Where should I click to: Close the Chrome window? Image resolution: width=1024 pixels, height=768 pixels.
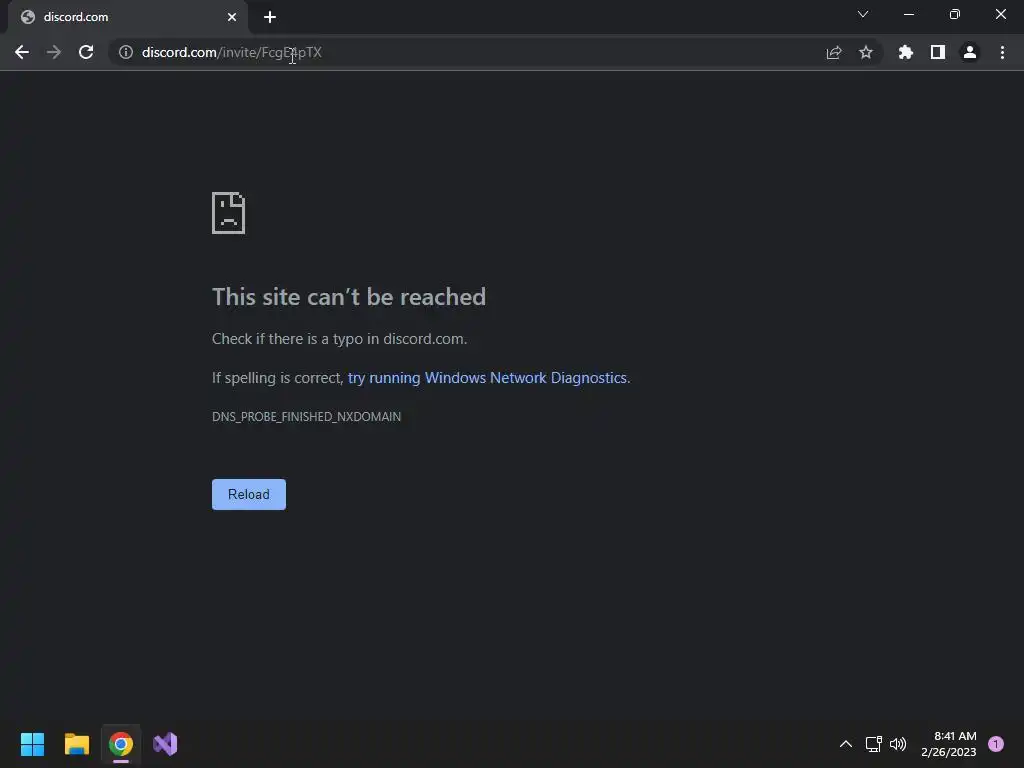(x=1000, y=14)
